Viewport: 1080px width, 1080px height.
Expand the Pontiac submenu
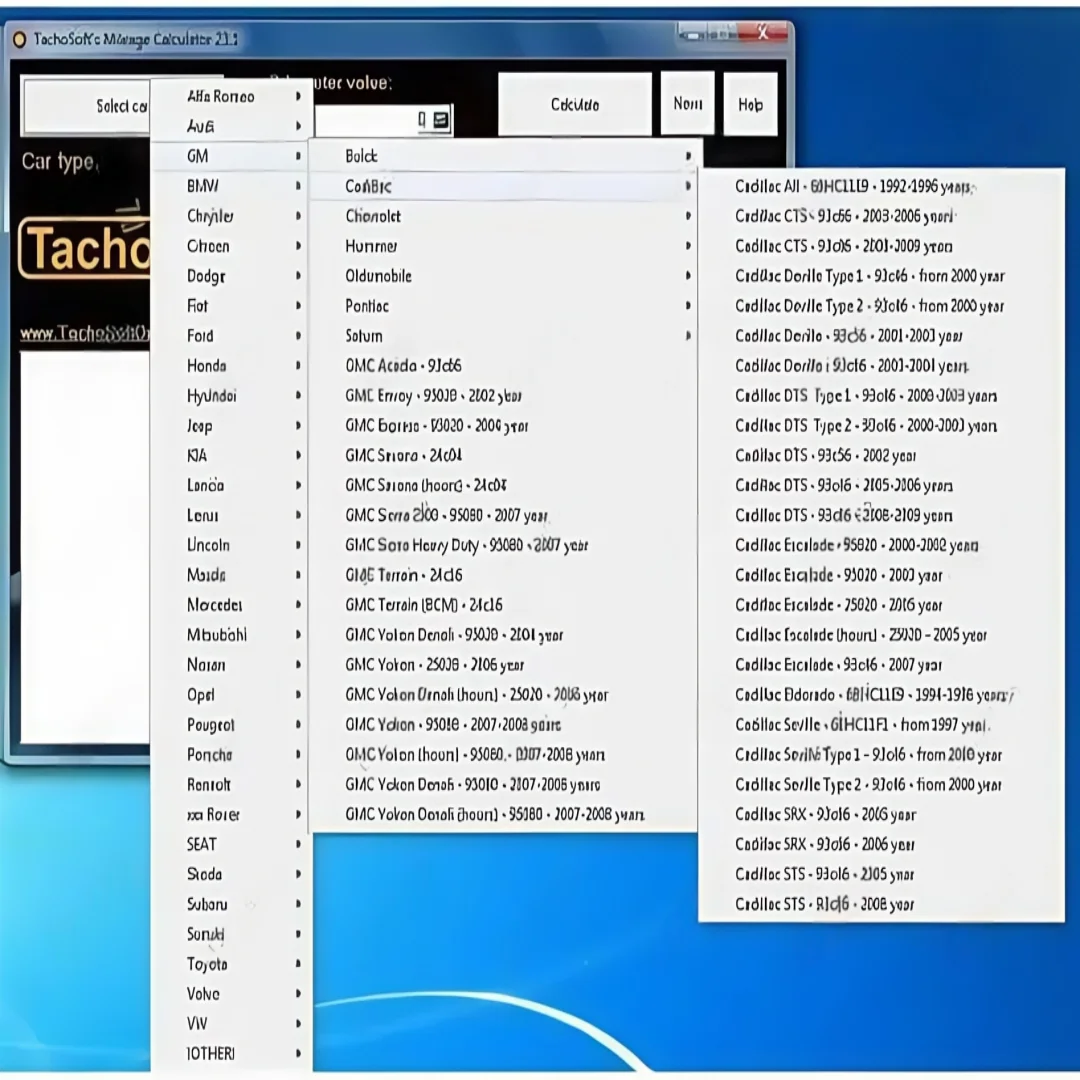pos(503,306)
